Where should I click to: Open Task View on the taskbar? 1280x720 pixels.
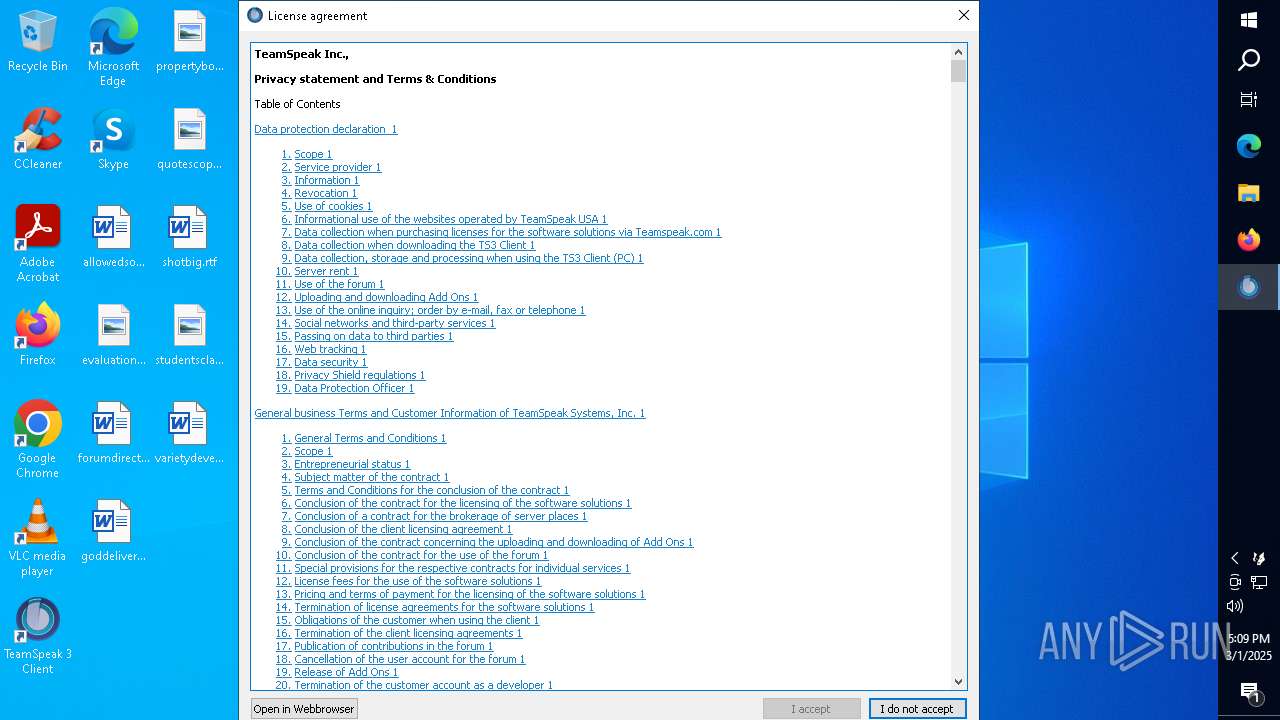coord(1249,99)
